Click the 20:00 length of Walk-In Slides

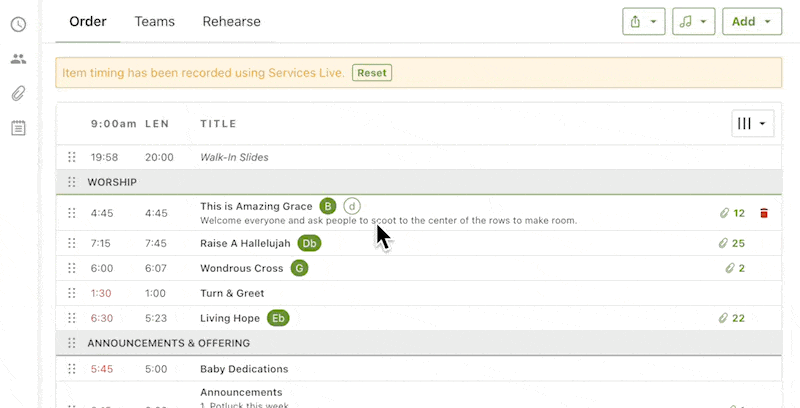159,157
